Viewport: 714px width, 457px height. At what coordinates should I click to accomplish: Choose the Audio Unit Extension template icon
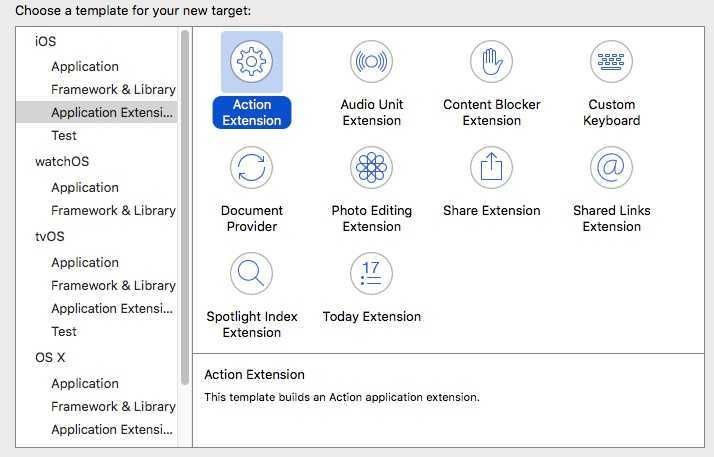372,61
